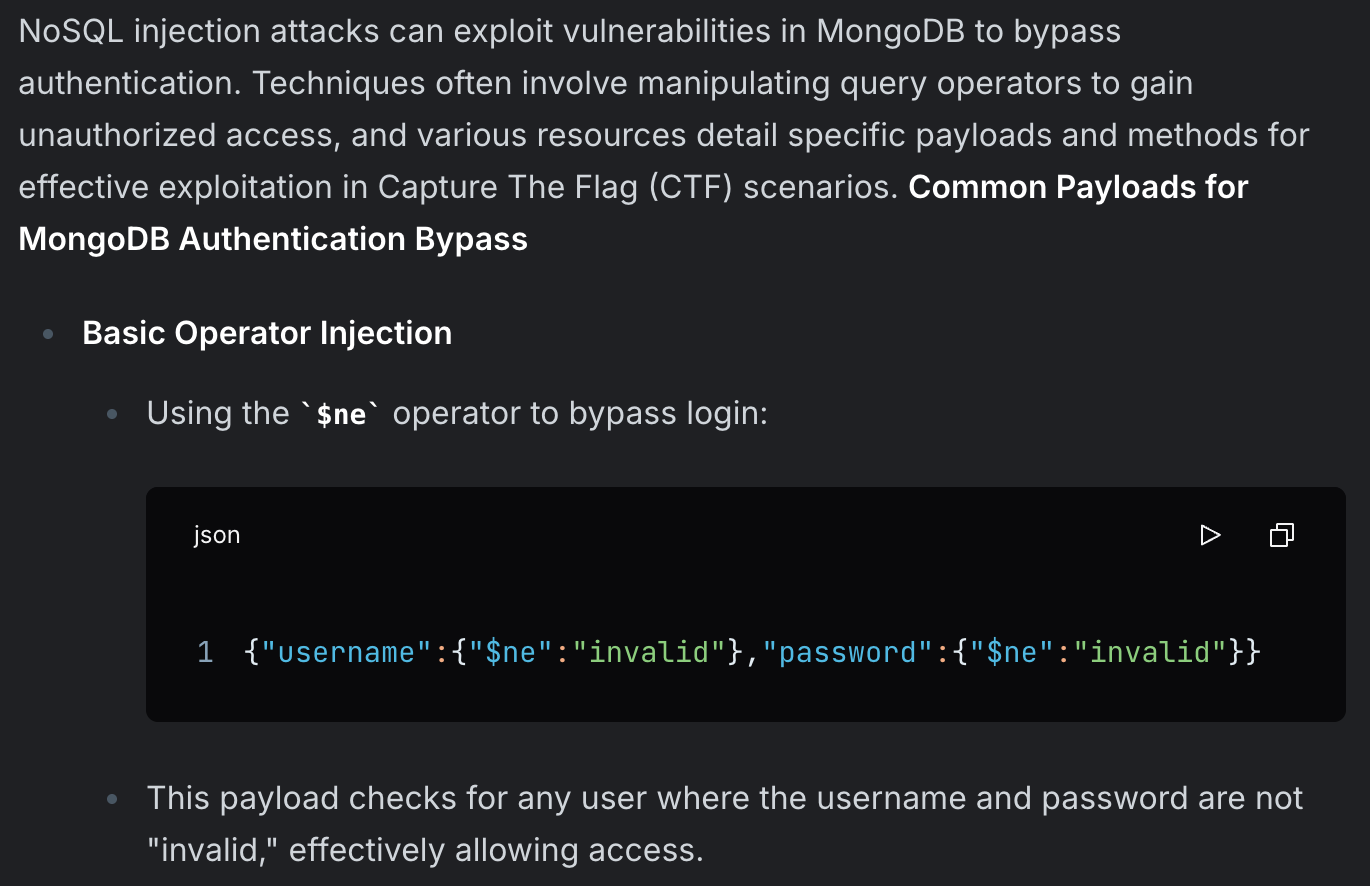1370x886 pixels.
Task: Click the bullet before "Using the $ne"
Action: pos(113,414)
